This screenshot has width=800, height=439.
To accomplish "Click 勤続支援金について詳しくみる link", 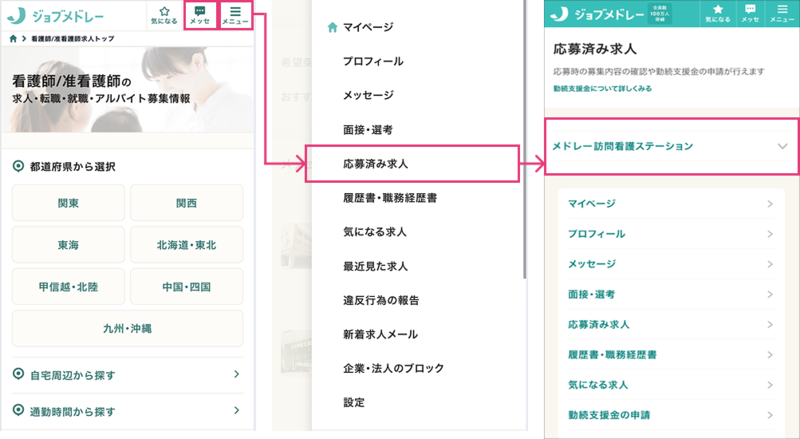I will (x=603, y=88).
